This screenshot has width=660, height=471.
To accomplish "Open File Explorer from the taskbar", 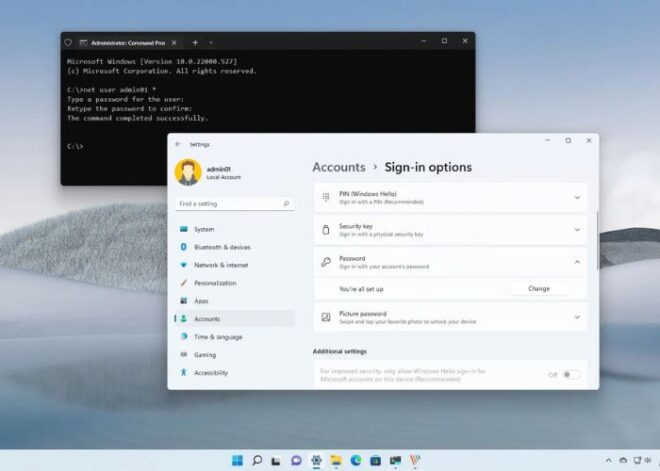I will click(336, 460).
